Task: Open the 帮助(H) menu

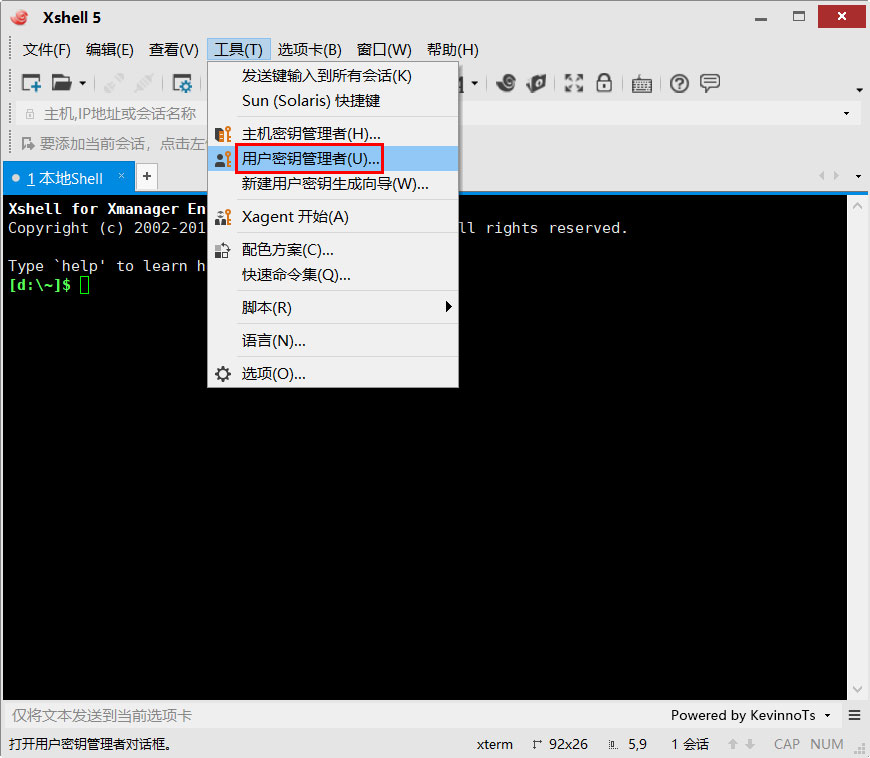Action: [x=453, y=50]
